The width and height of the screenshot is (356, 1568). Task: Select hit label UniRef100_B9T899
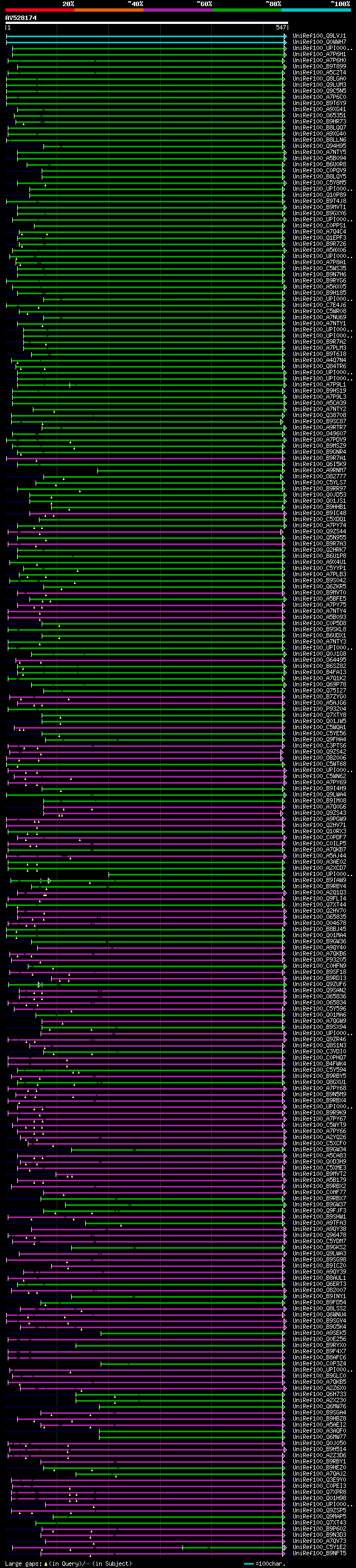point(319,66)
